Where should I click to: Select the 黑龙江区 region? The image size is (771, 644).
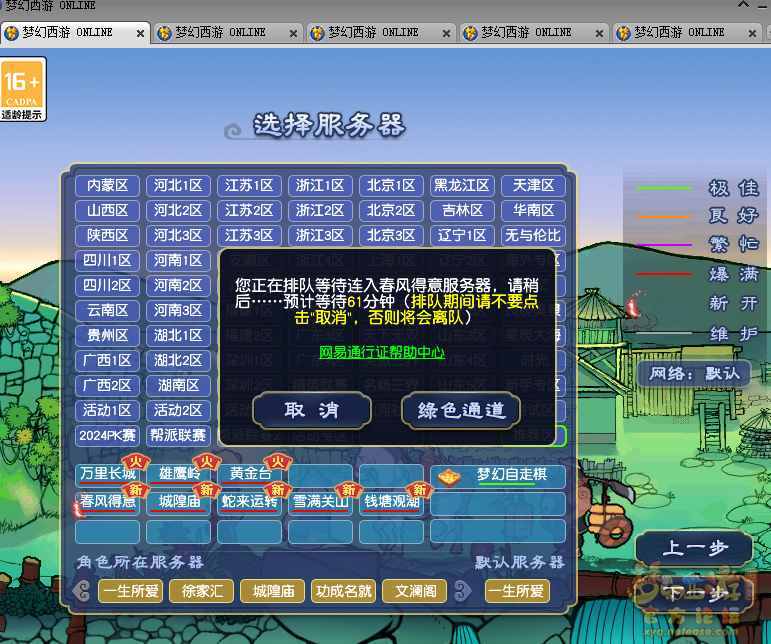(462, 185)
